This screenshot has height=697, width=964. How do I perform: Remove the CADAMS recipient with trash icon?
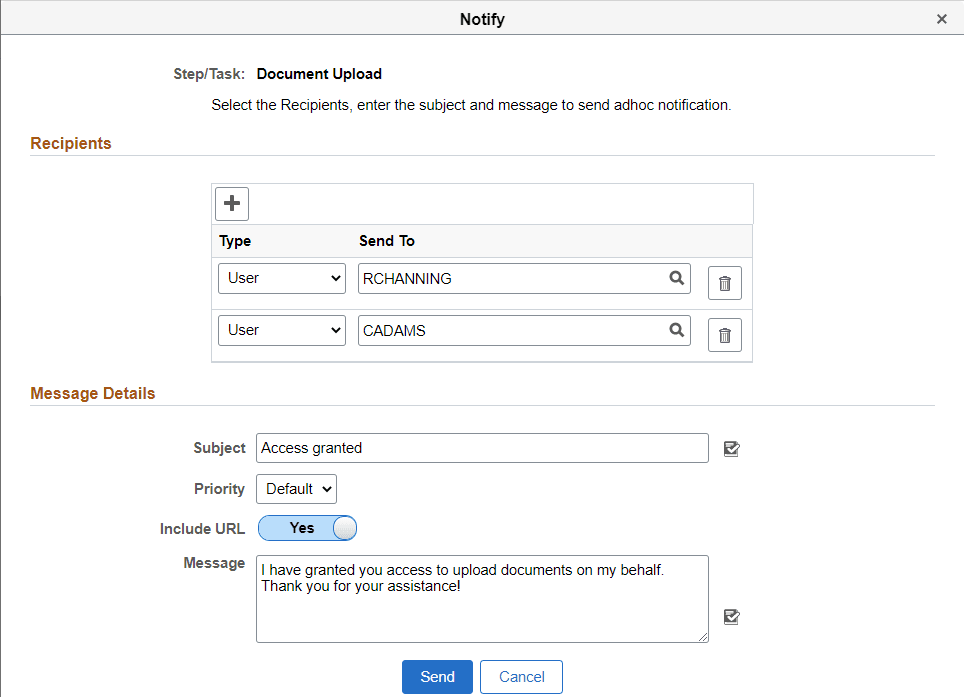click(x=724, y=334)
